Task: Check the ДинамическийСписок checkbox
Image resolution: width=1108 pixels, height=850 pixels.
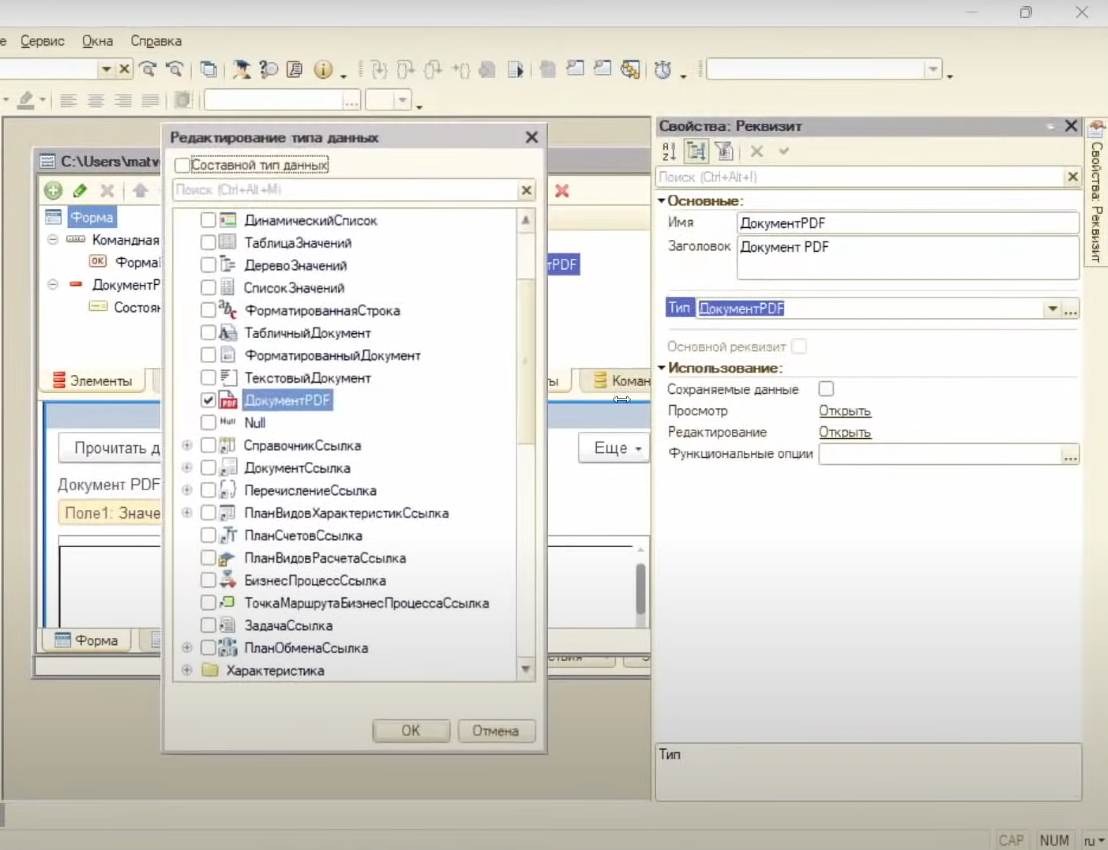Action: pos(208,220)
